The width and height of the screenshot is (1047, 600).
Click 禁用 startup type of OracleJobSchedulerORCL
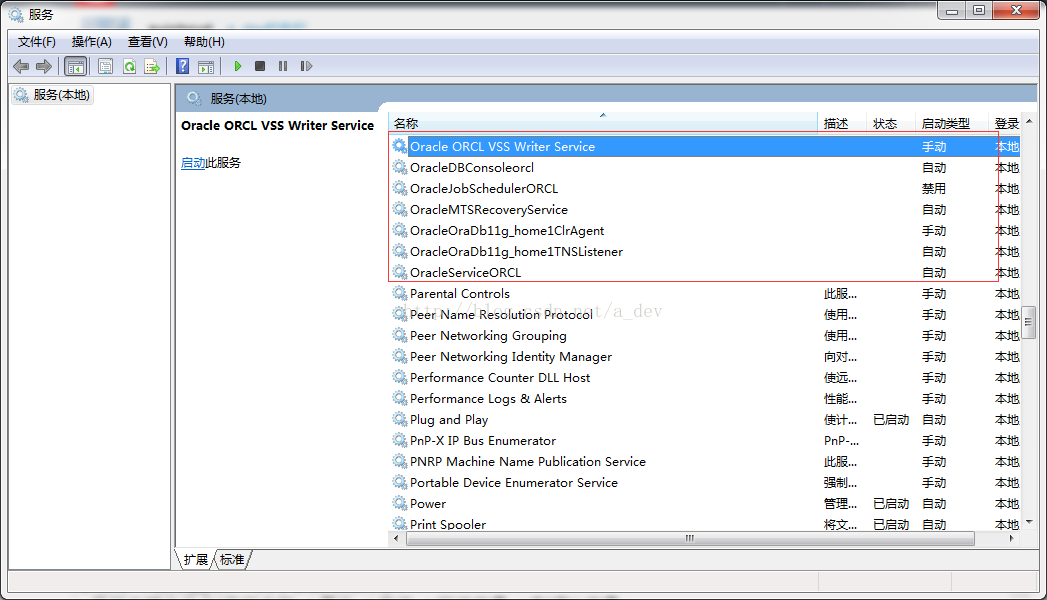pyautogui.click(x=933, y=189)
